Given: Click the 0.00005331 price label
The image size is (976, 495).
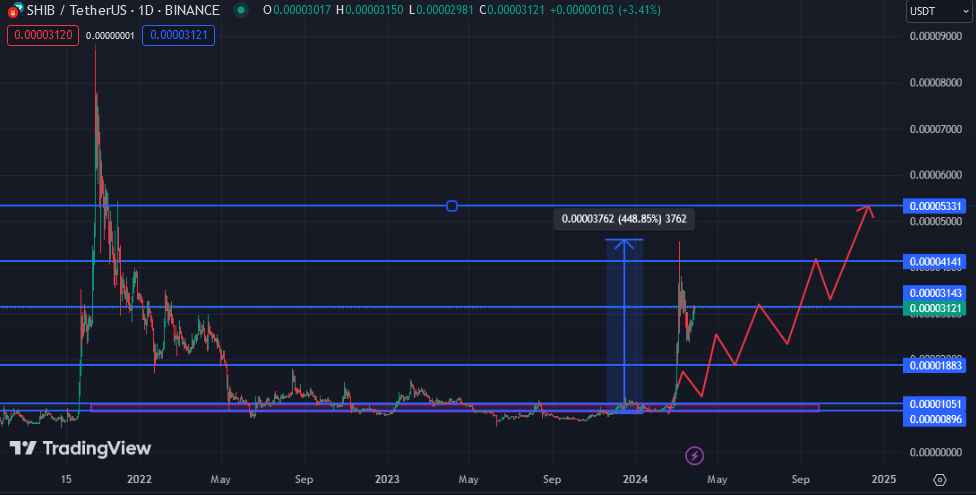Looking at the screenshot, I should (936, 206).
